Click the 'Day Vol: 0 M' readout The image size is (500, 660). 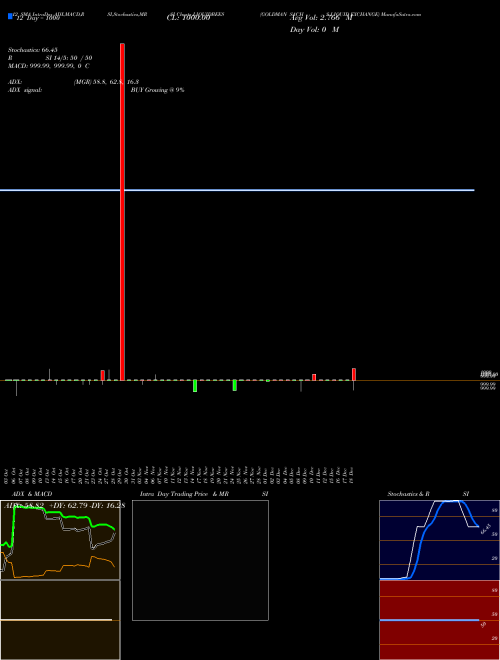click(x=314, y=30)
